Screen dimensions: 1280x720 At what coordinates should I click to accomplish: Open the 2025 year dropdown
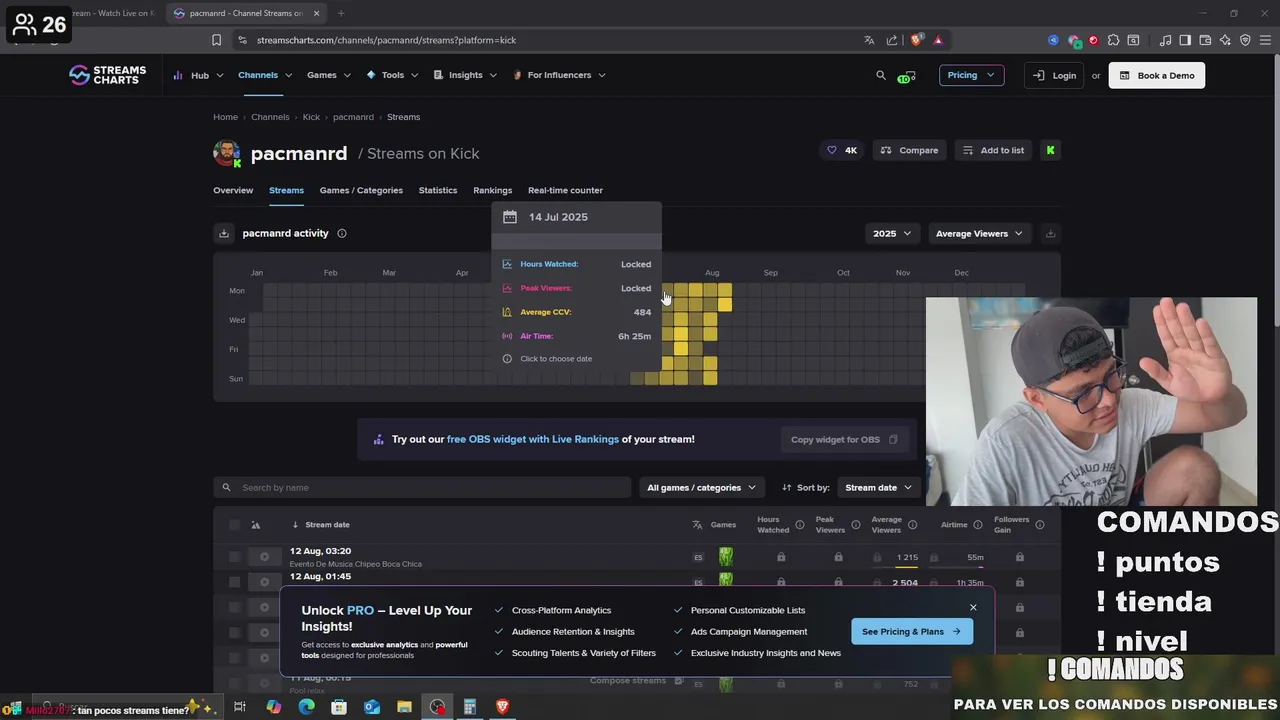[892, 233]
